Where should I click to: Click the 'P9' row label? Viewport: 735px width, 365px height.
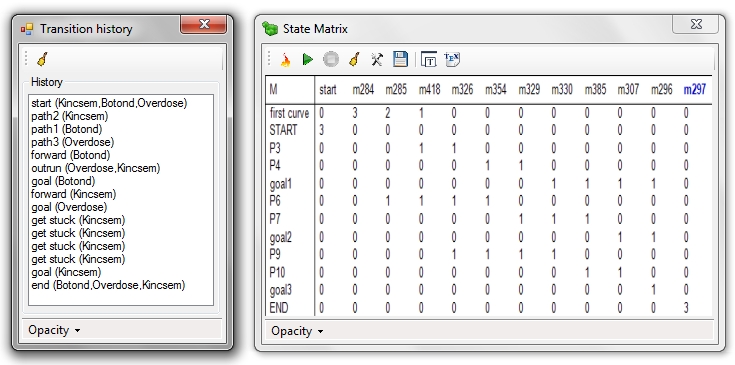[x=275, y=254]
